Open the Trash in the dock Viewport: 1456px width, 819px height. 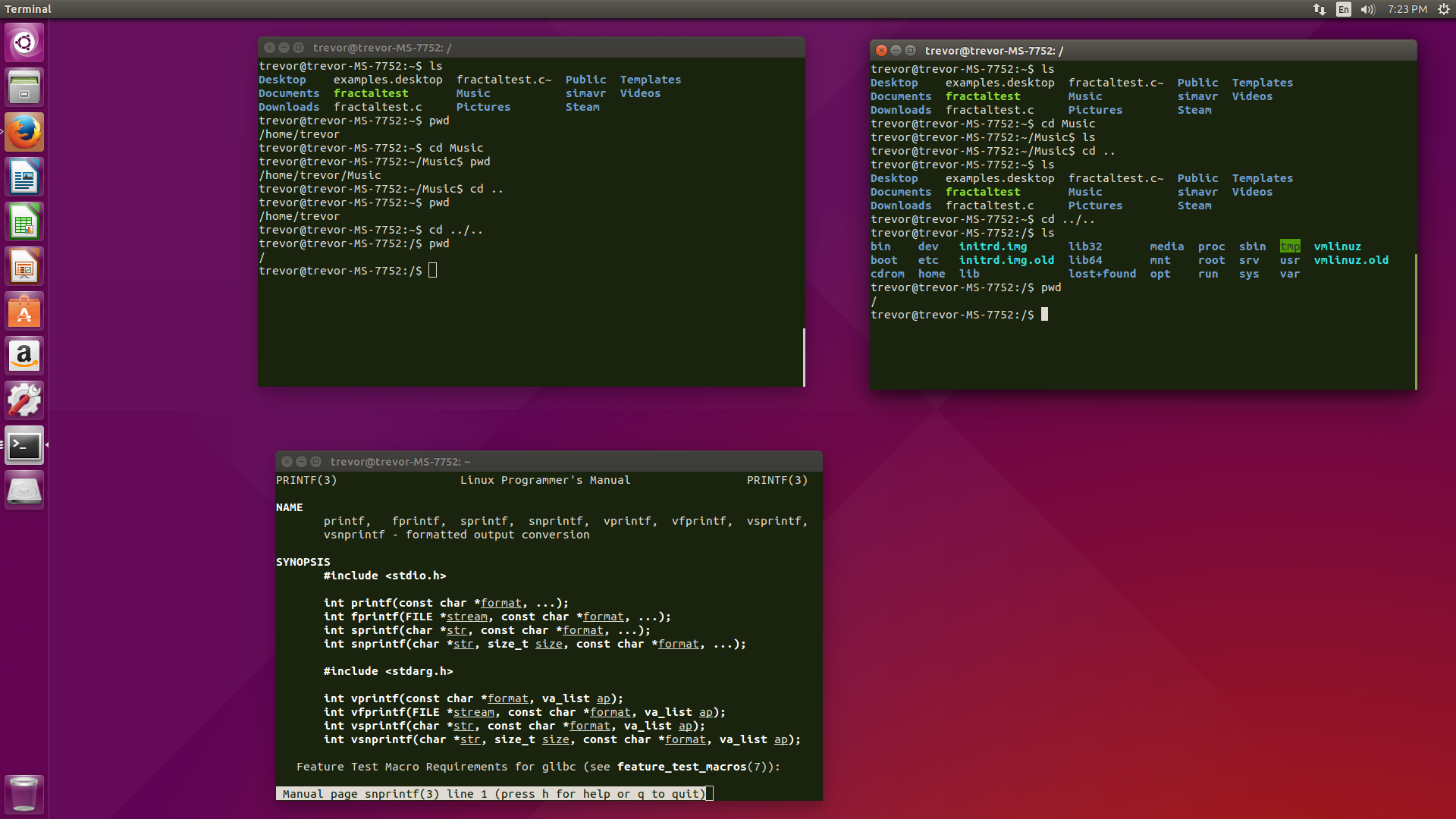(x=24, y=794)
